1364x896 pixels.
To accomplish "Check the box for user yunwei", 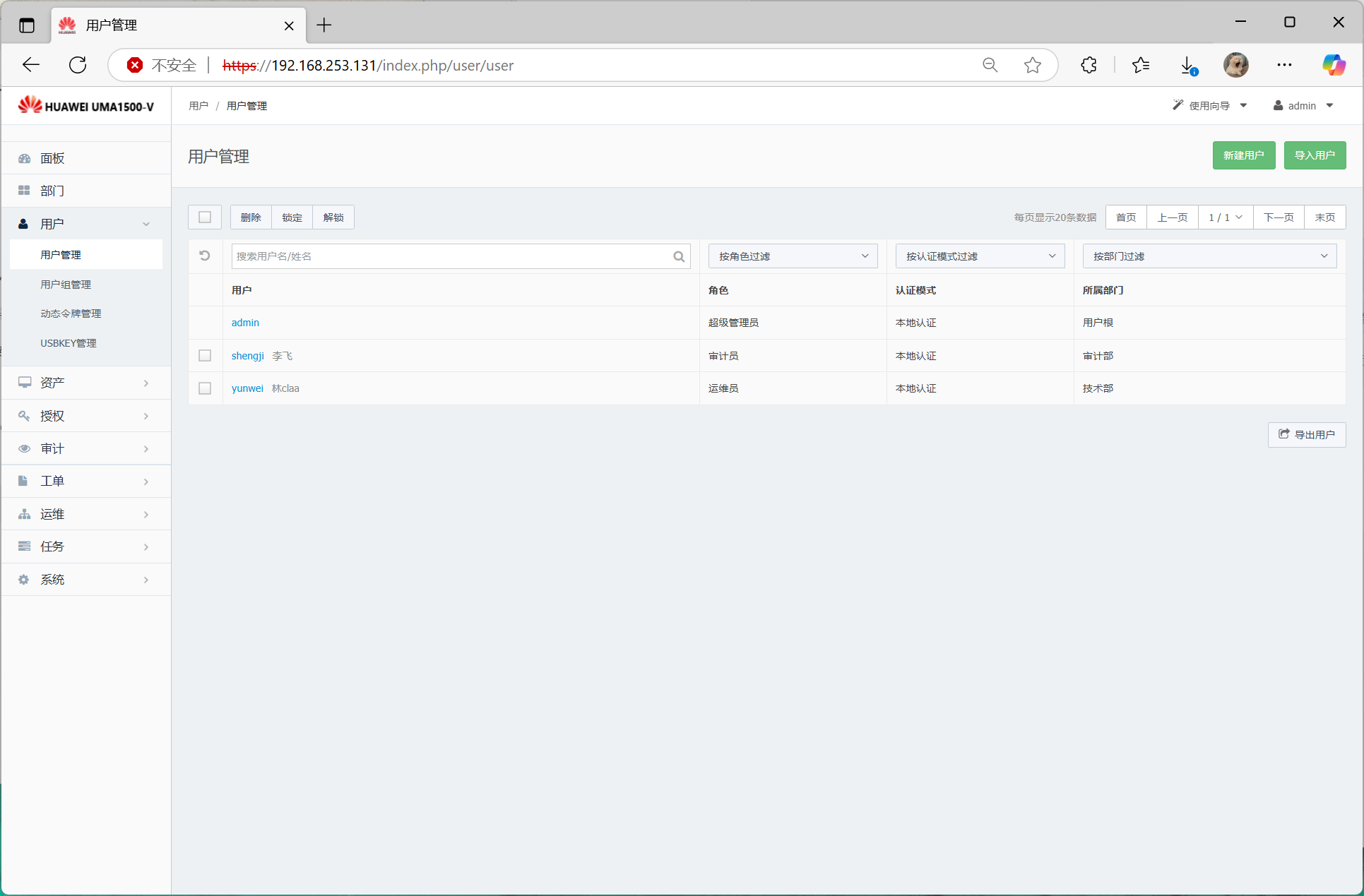I will tap(205, 388).
